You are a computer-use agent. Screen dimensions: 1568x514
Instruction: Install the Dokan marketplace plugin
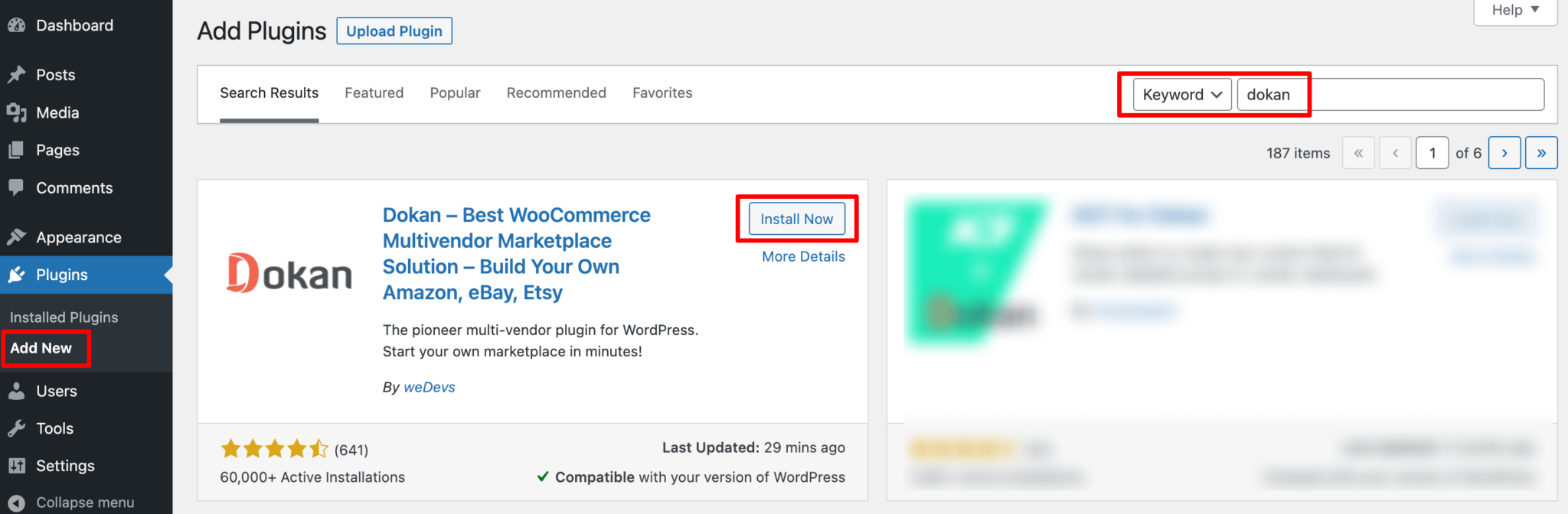point(796,219)
